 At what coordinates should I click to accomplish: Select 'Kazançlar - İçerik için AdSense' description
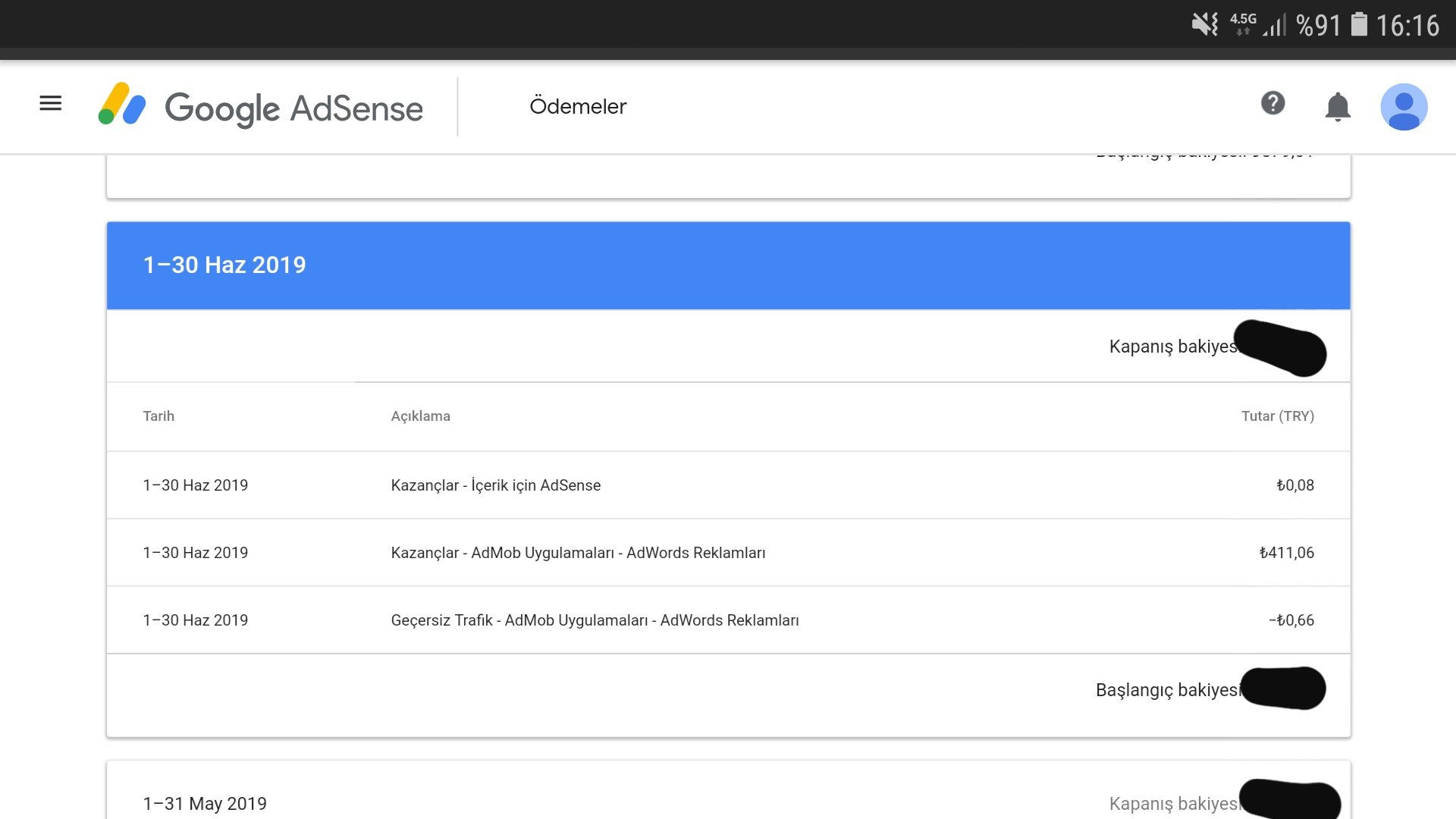pyautogui.click(x=496, y=485)
